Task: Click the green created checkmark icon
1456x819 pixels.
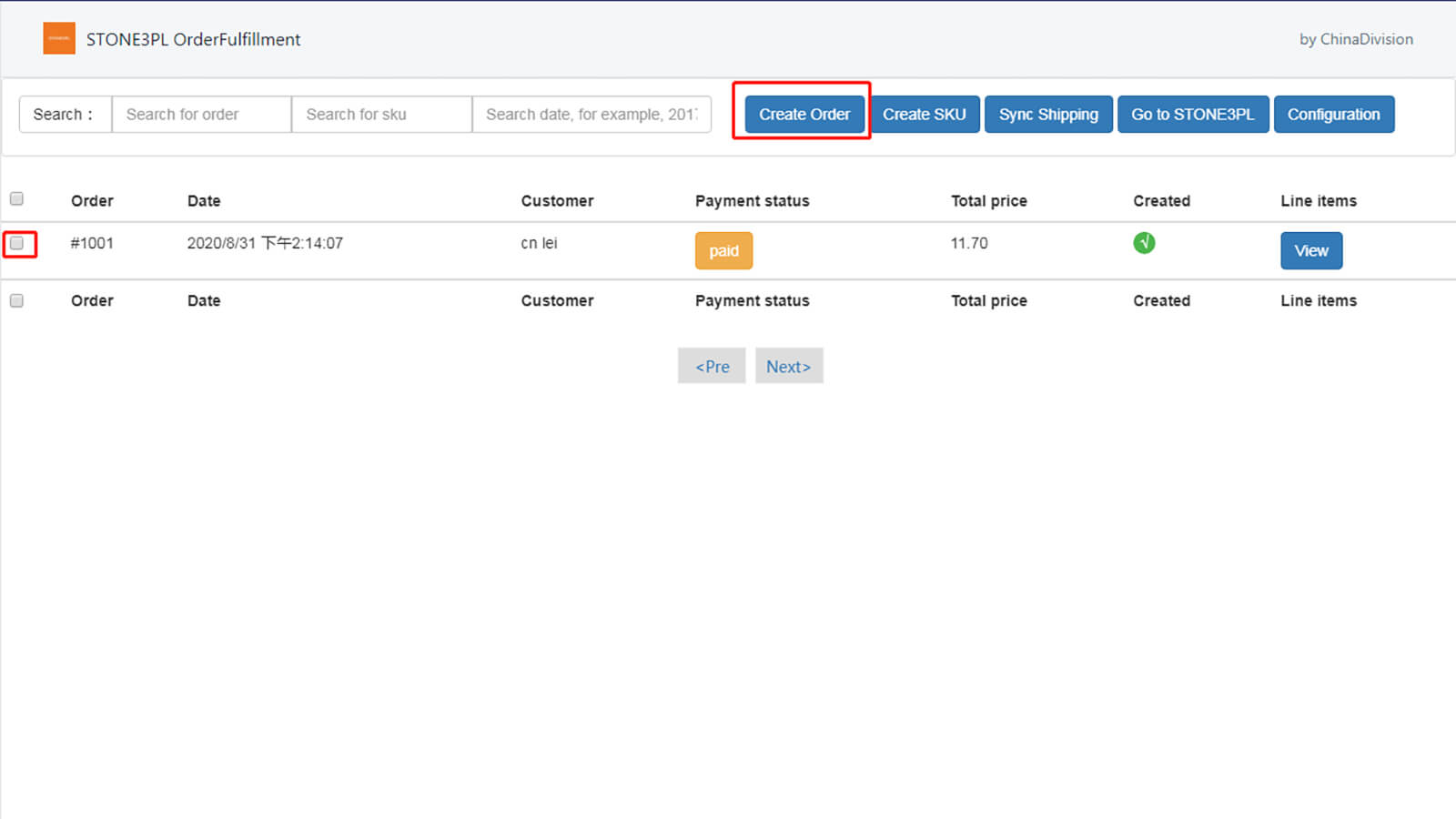Action: click(x=1144, y=243)
